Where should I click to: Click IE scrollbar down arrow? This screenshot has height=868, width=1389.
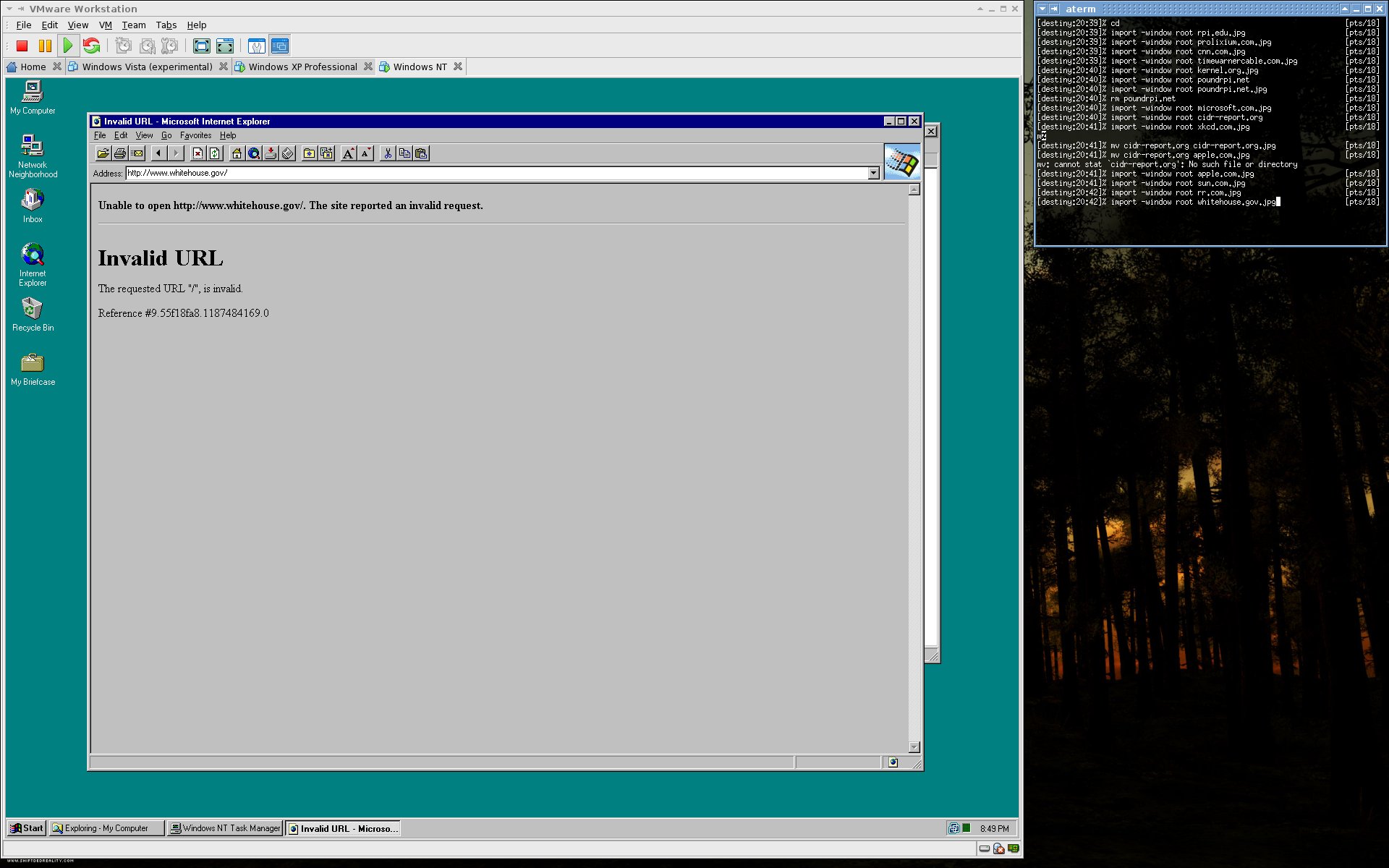[x=914, y=747]
